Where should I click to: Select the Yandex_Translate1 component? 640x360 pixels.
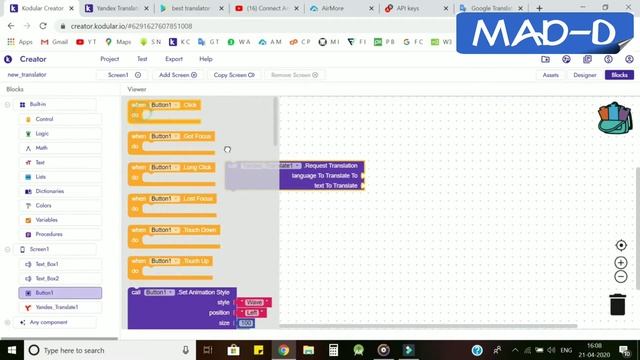point(60,307)
